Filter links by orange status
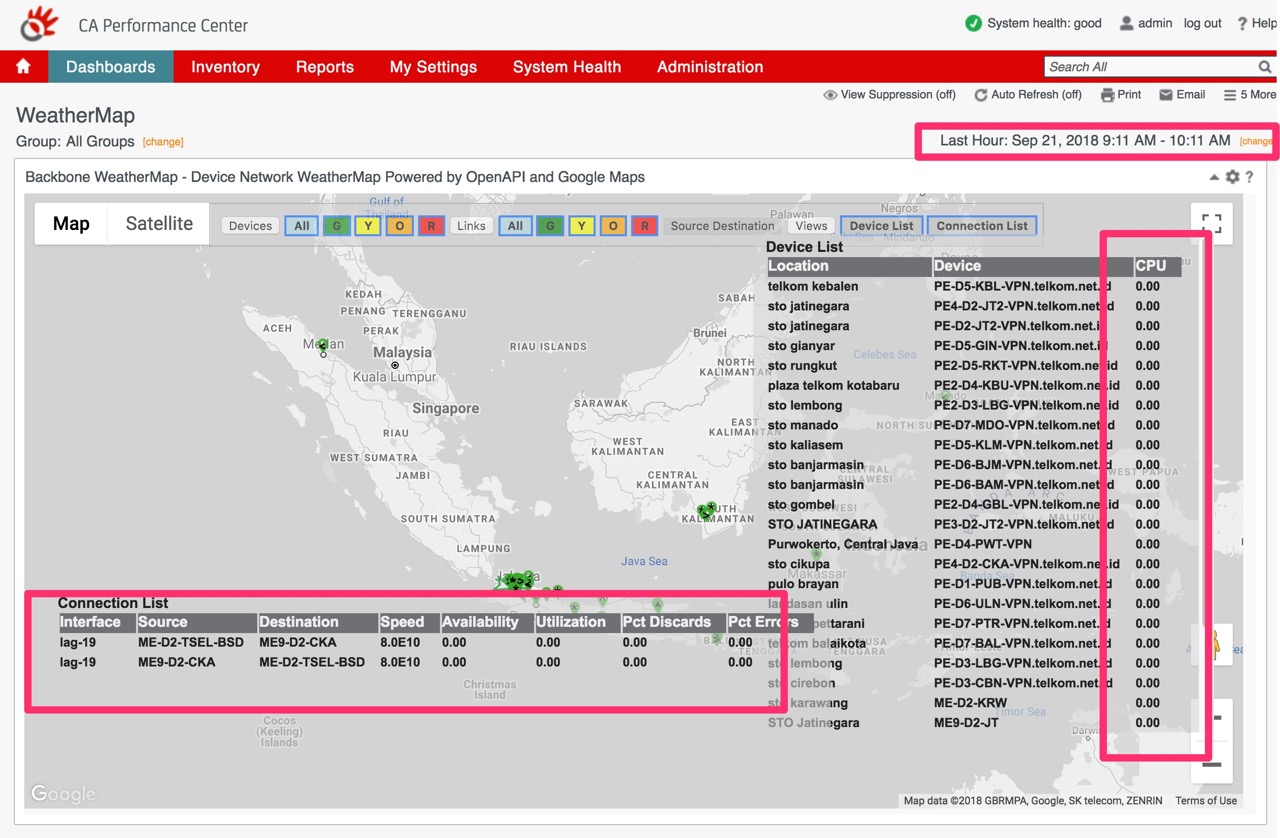The height and width of the screenshot is (838, 1280). (x=613, y=226)
